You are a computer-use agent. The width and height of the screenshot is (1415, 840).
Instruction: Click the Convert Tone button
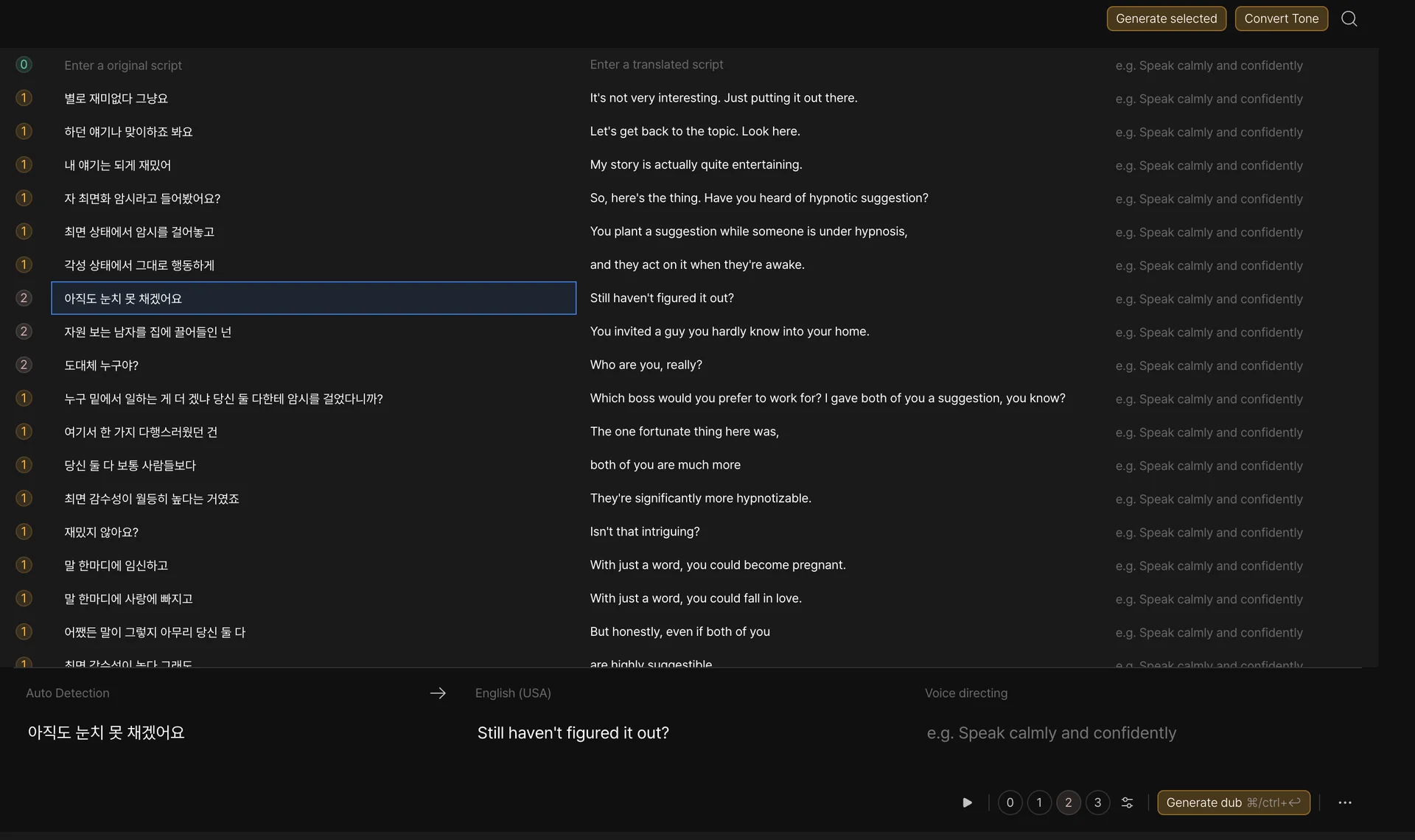1281,18
